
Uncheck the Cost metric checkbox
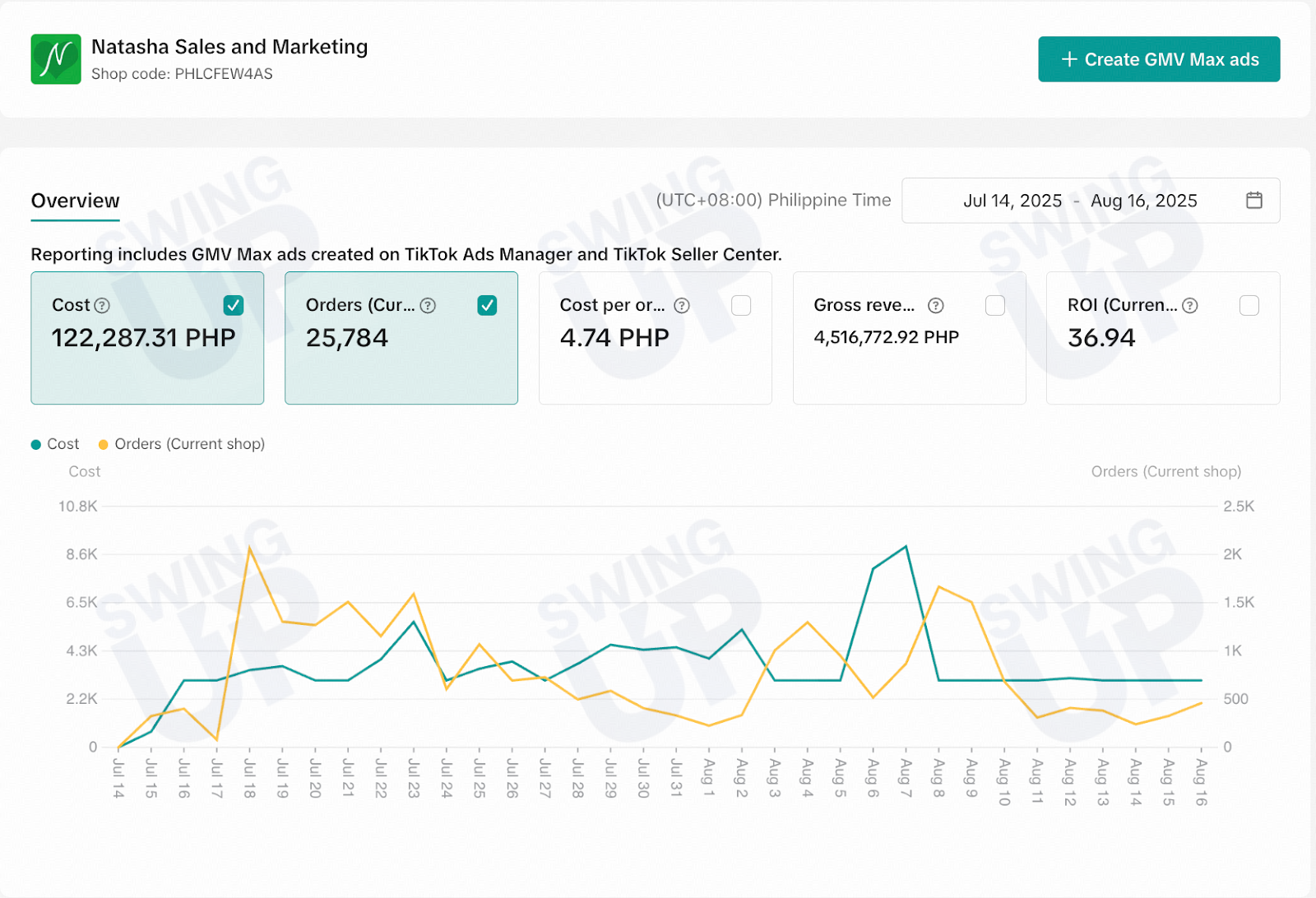tap(234, 306)
